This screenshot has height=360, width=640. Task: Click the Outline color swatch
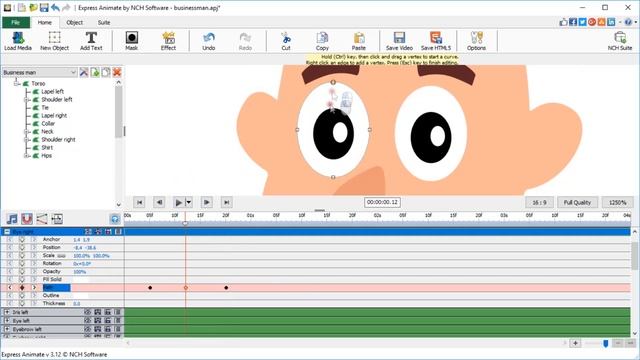[x=81, y=296]
